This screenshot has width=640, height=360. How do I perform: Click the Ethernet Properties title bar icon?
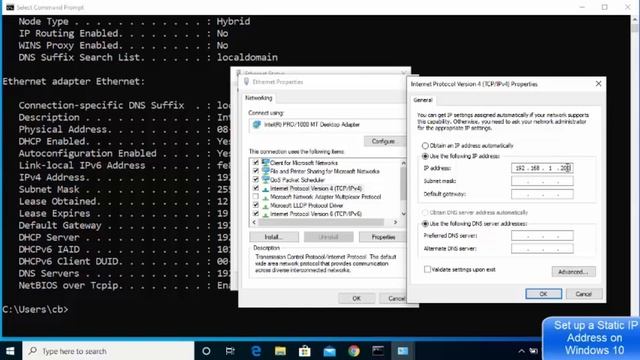click(x=246, y=82)
